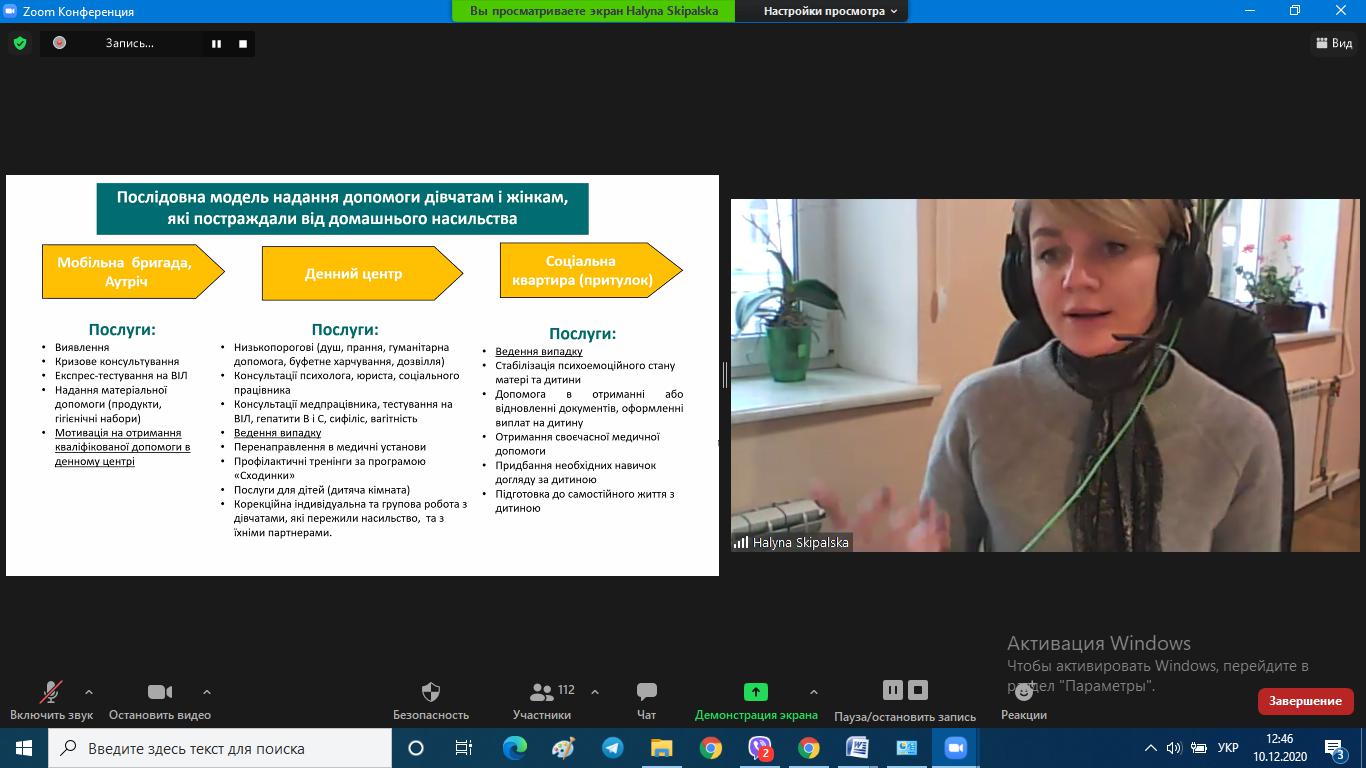Open the Participants panel

pyautogui.click(x=542, y=693)
